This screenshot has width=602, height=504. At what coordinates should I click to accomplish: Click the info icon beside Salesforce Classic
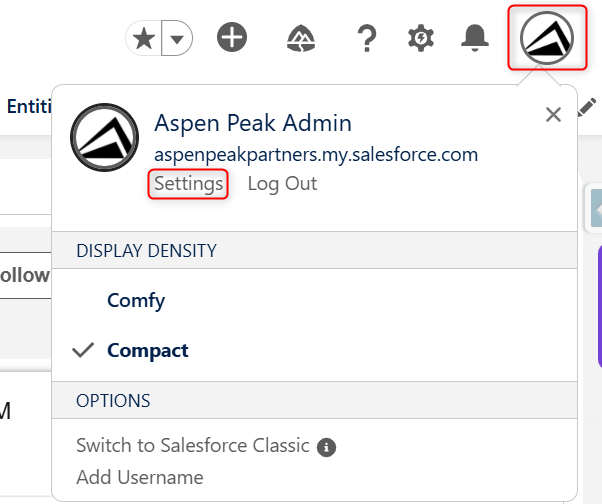pyautogui.click(x=326, y=447)
